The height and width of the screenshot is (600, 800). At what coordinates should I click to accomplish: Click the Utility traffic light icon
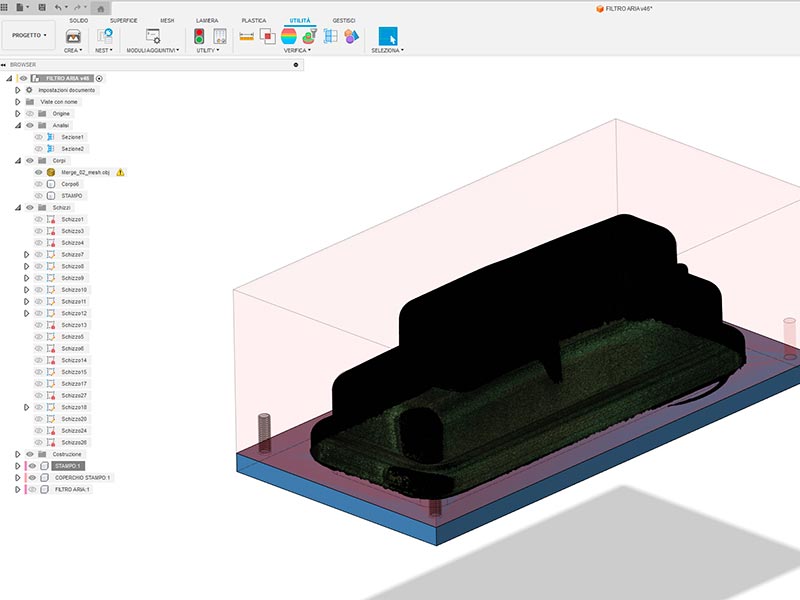point(200,35)
